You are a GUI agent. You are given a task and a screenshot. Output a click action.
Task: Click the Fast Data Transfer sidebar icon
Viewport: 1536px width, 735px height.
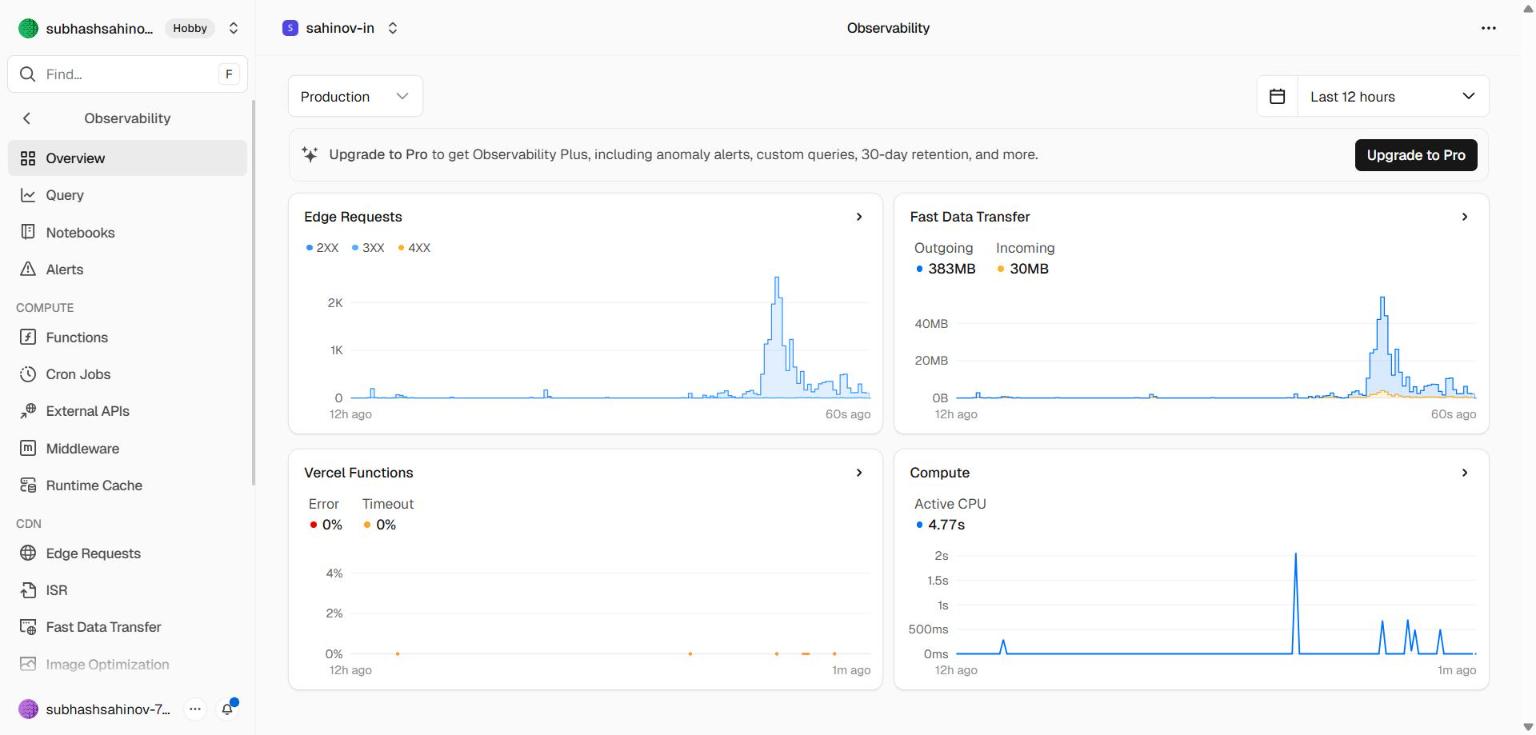pyautogui.click(x=28, y=627)
